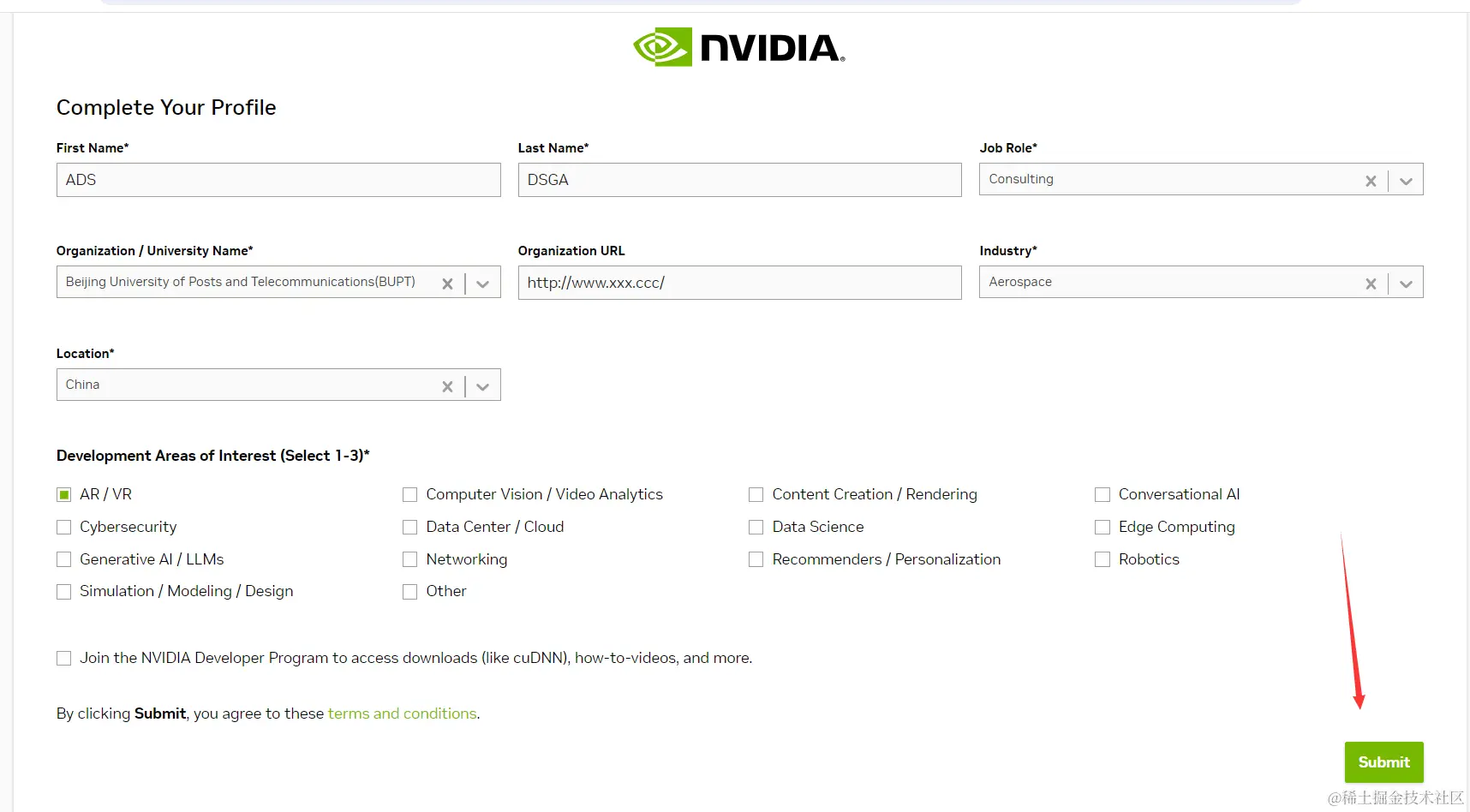Check the Data Science checkbox
The height and width of the screenshot is (812, 1470).
[x=756, y=527]
